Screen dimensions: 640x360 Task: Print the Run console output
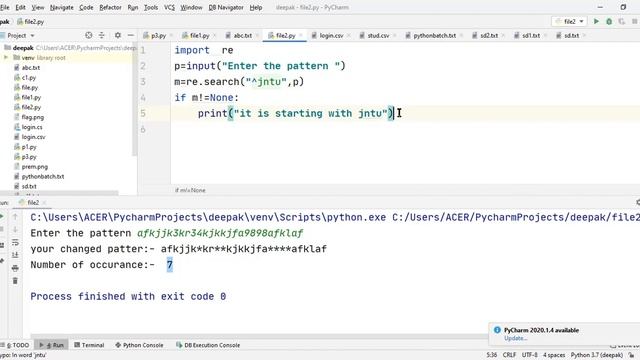click(15, 268)
